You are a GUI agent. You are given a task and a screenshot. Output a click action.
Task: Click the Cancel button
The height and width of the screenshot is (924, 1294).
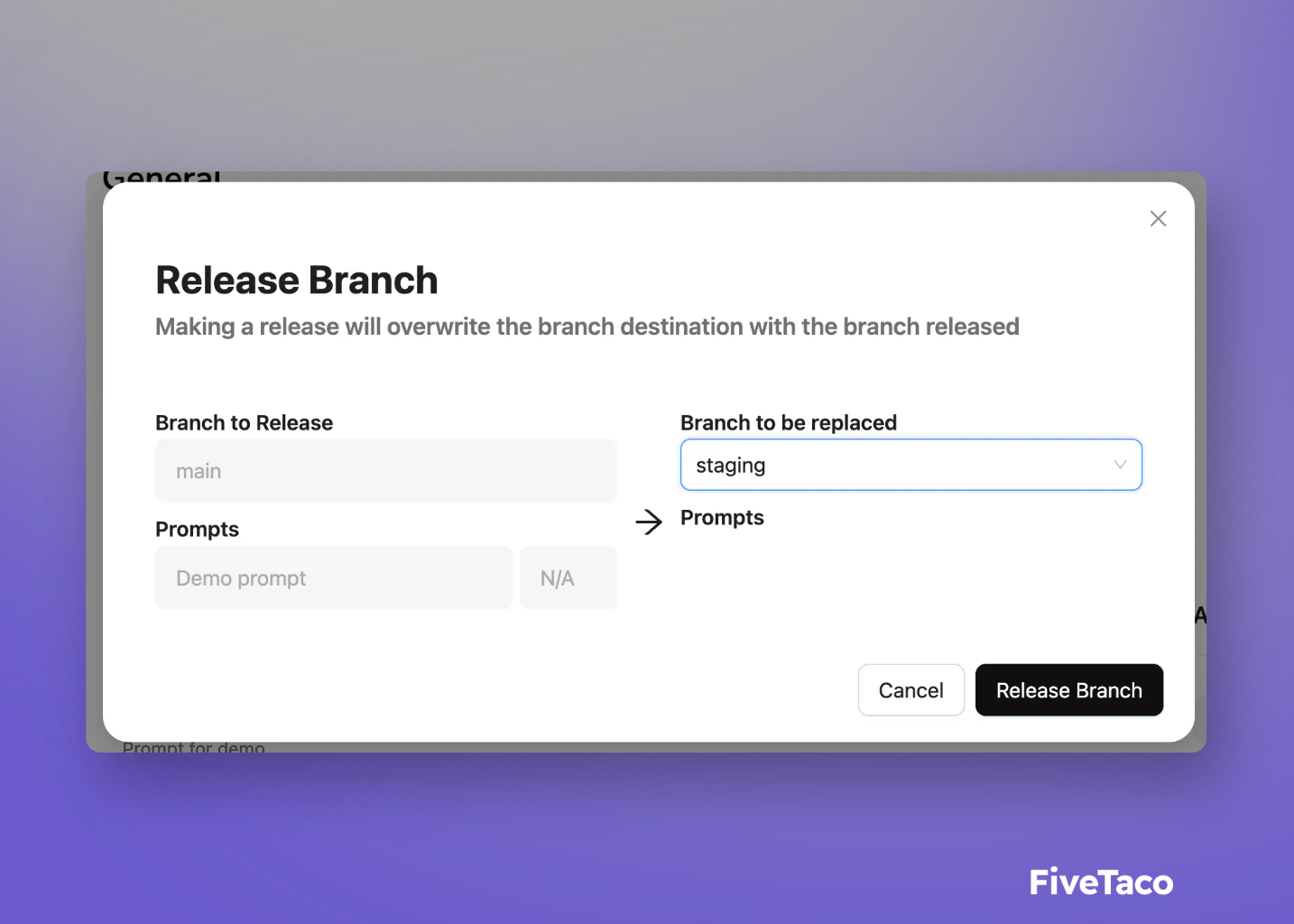pos(910,690)
